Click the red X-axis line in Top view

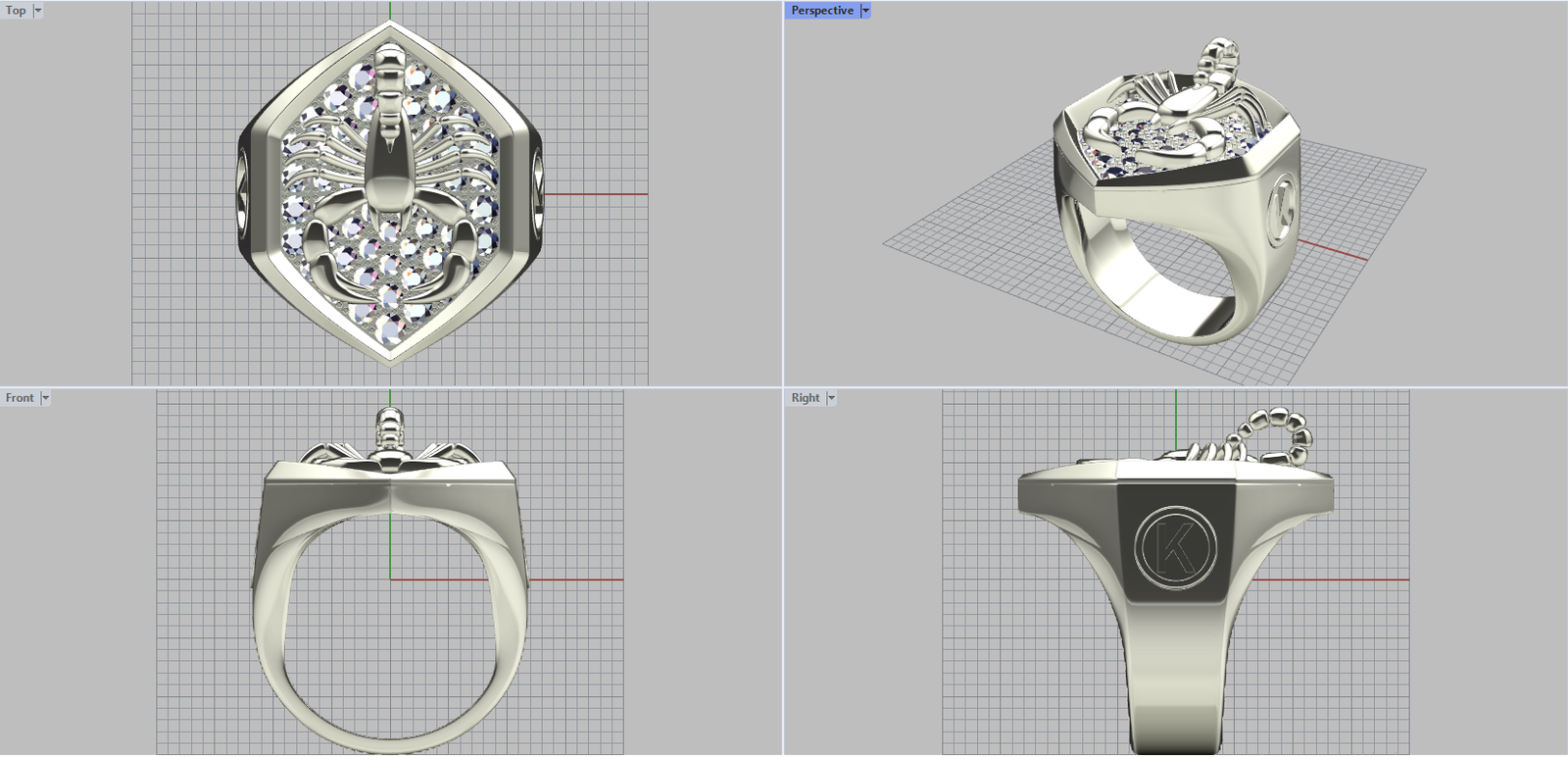tap(598, 194)
